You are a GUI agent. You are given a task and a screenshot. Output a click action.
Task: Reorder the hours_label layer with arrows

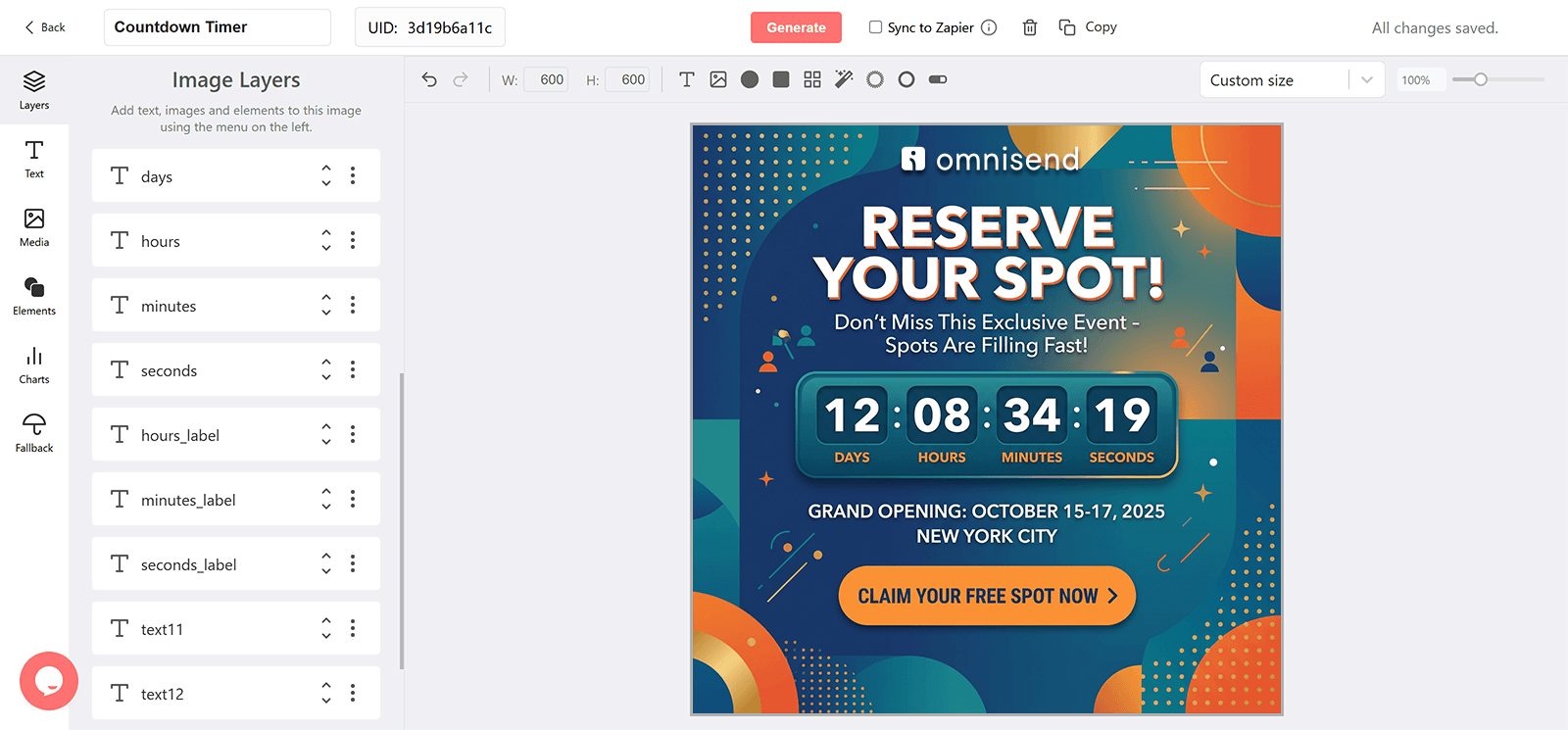pyautogui.click(x=326, y=434)
